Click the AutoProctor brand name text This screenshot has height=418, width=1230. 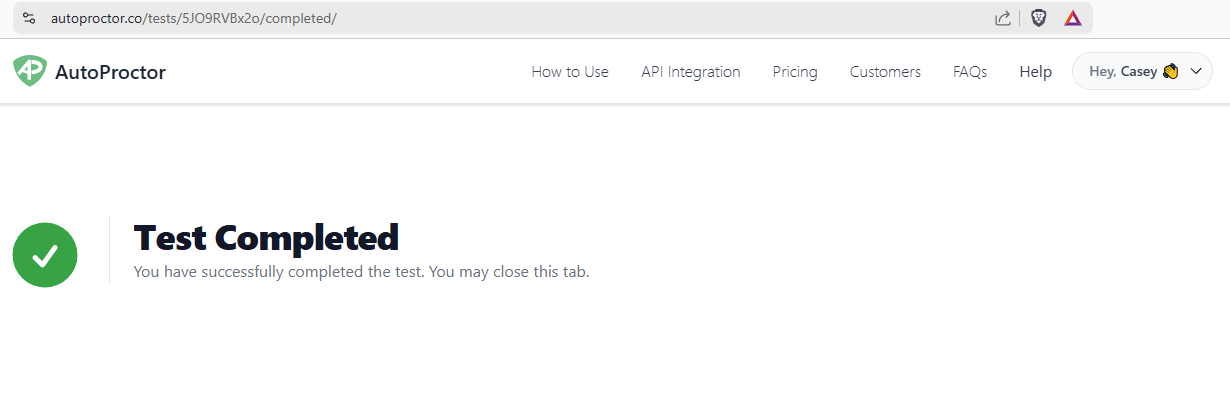pyautogui.click(x=111, y=72)
